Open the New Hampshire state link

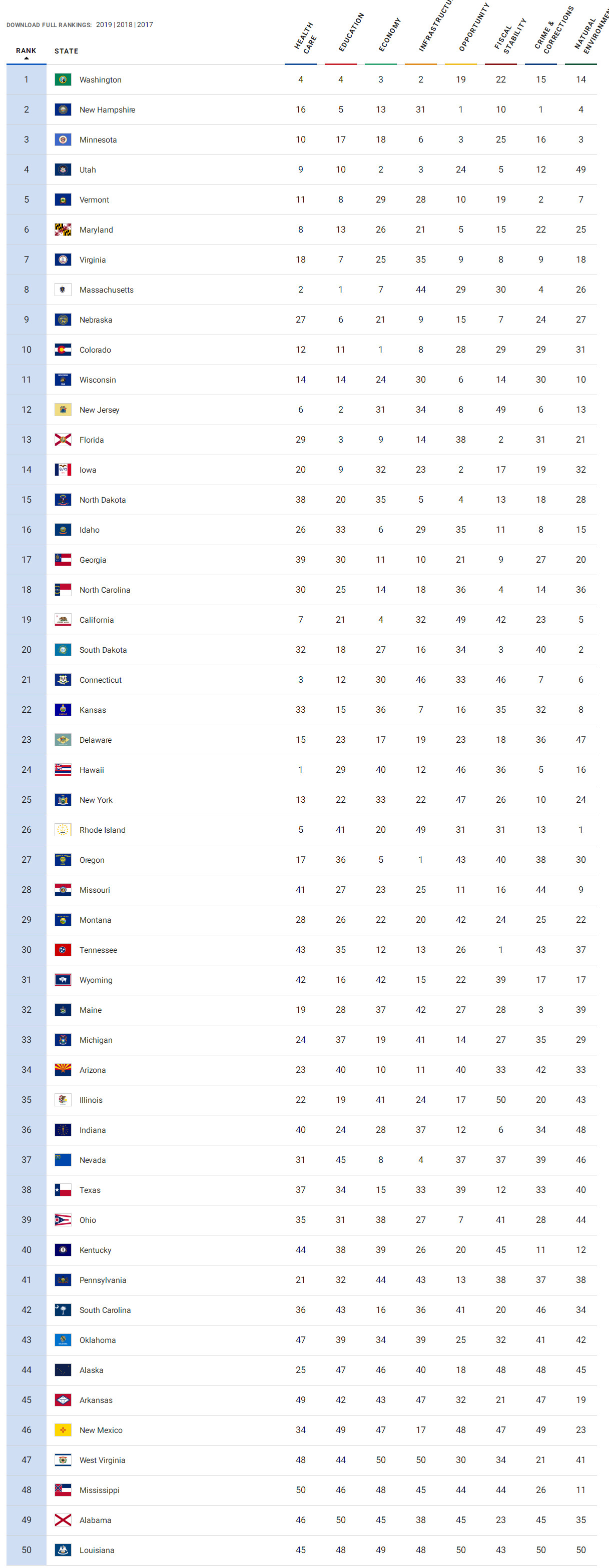tap(107, 110)
